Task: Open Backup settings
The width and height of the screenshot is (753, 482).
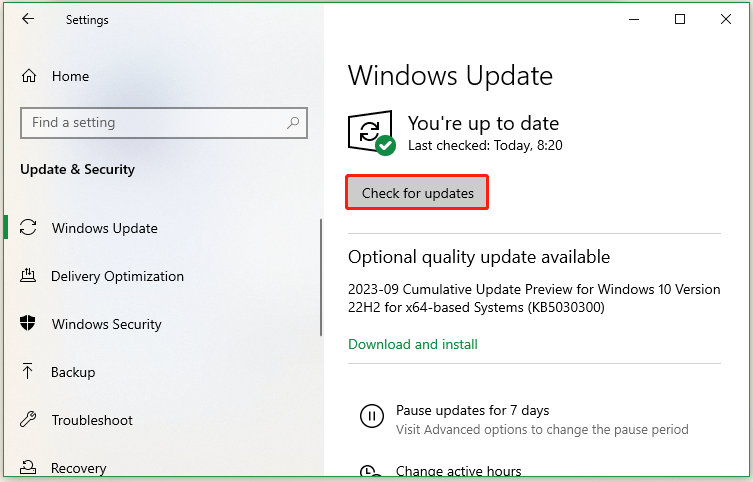Action: point(73,373)
